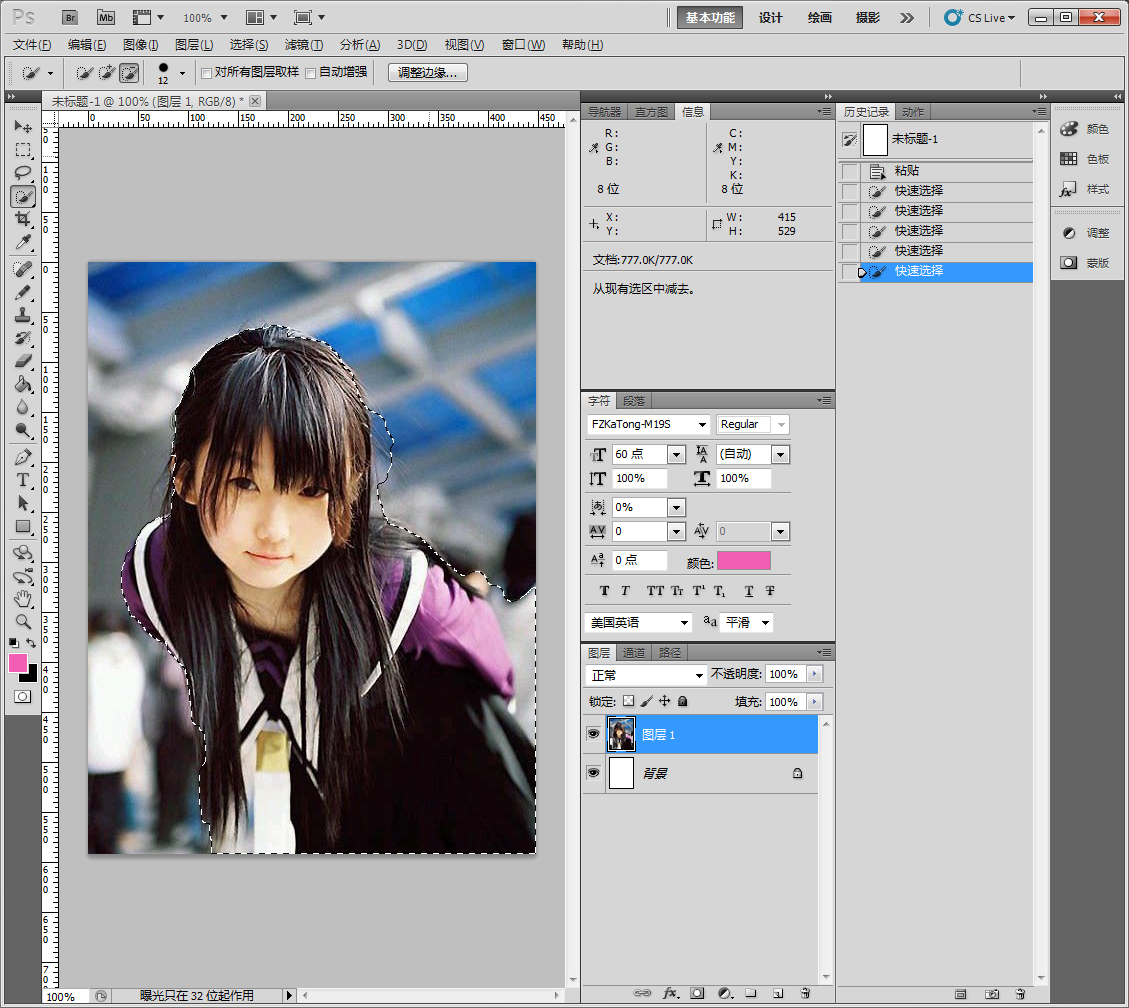Select the Crop tool
The width and height of the screenshot is (1129, 1008).
click(x=23, y=219)
